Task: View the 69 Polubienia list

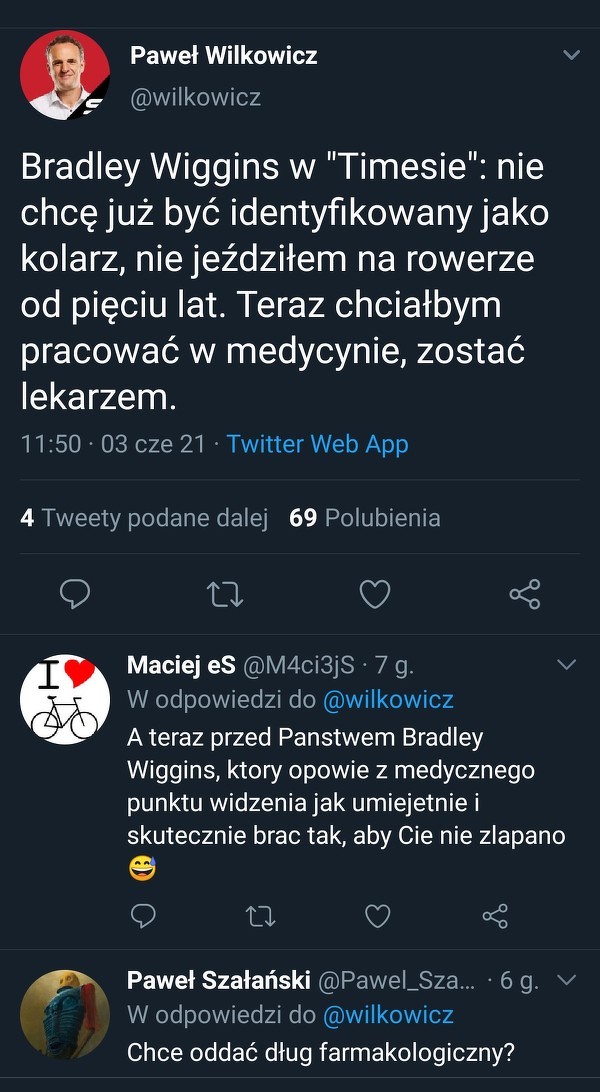Action: point(364,518)
